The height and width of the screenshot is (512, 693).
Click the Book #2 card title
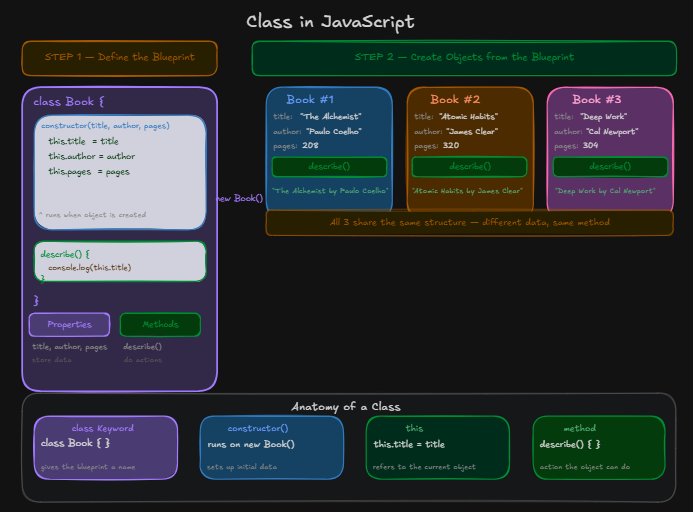click(455, 99)
